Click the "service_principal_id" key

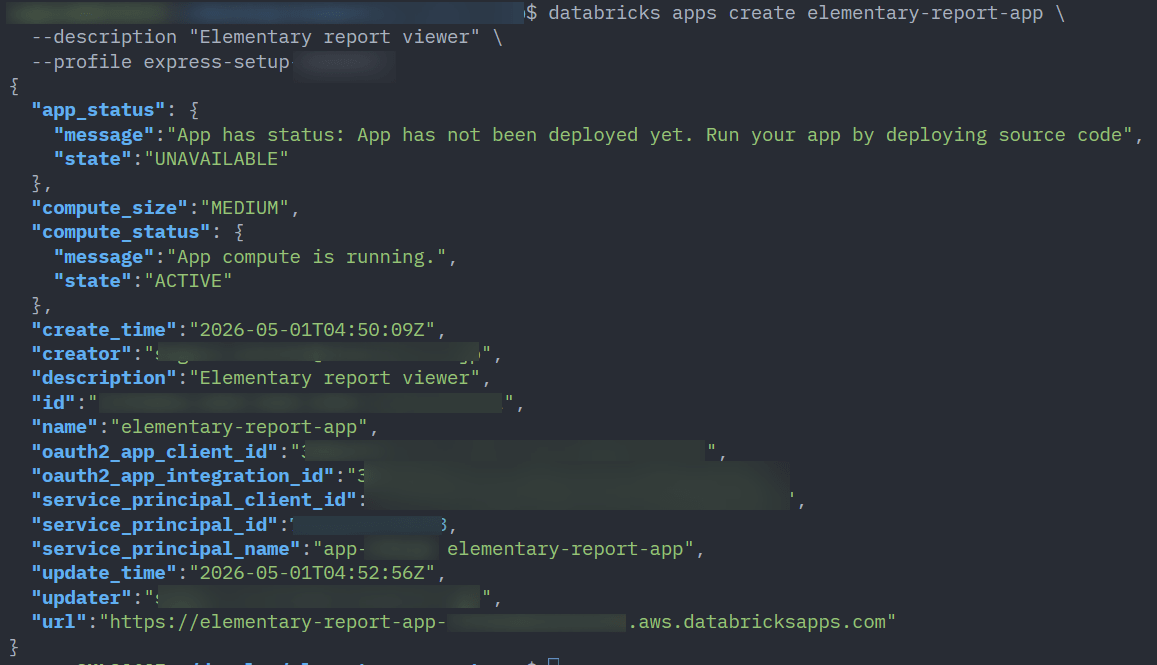click(154, 525)
